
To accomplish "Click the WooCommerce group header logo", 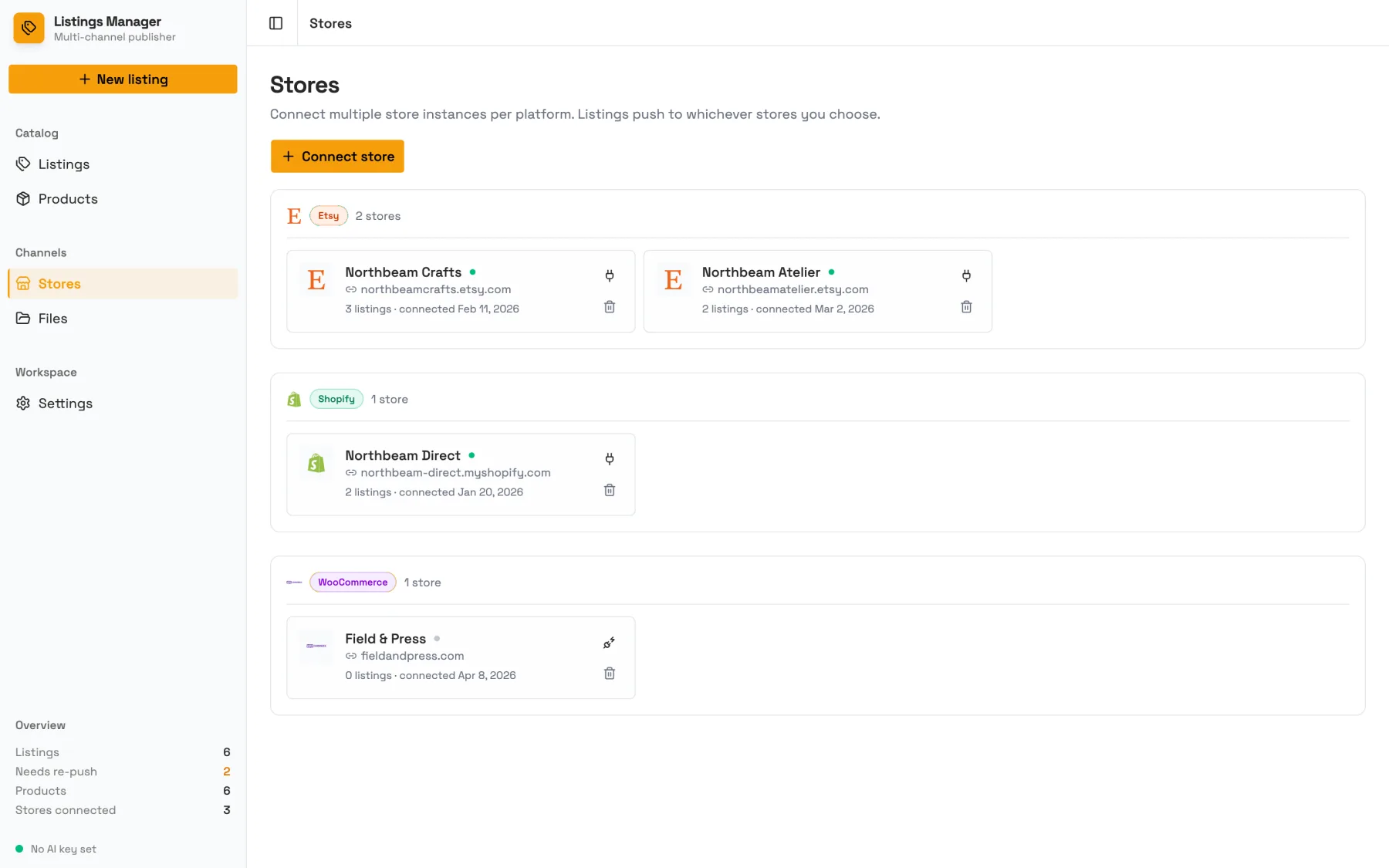I will point(294,583).
